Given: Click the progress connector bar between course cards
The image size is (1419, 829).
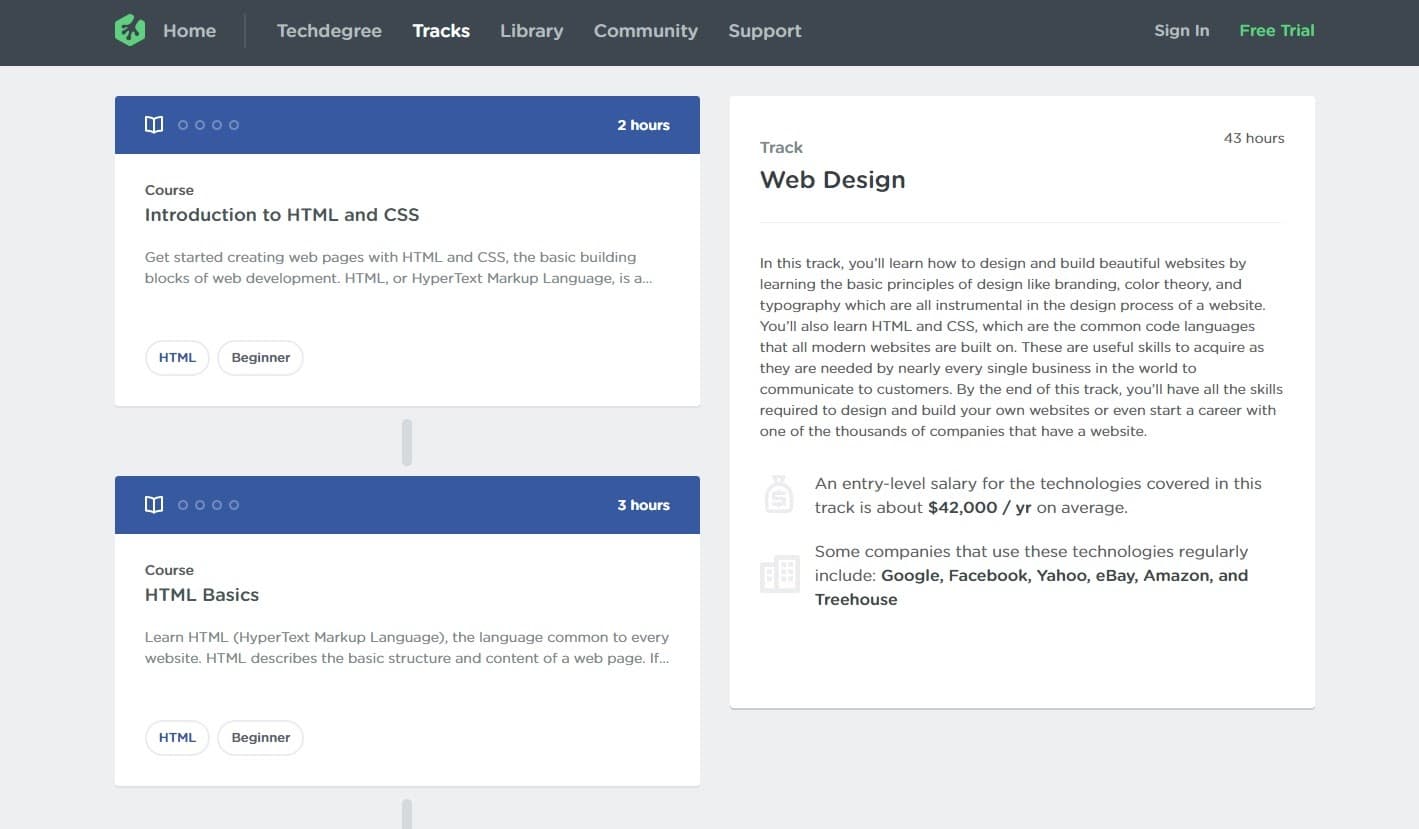Looking at the screenshot, I should coord(407,440).
